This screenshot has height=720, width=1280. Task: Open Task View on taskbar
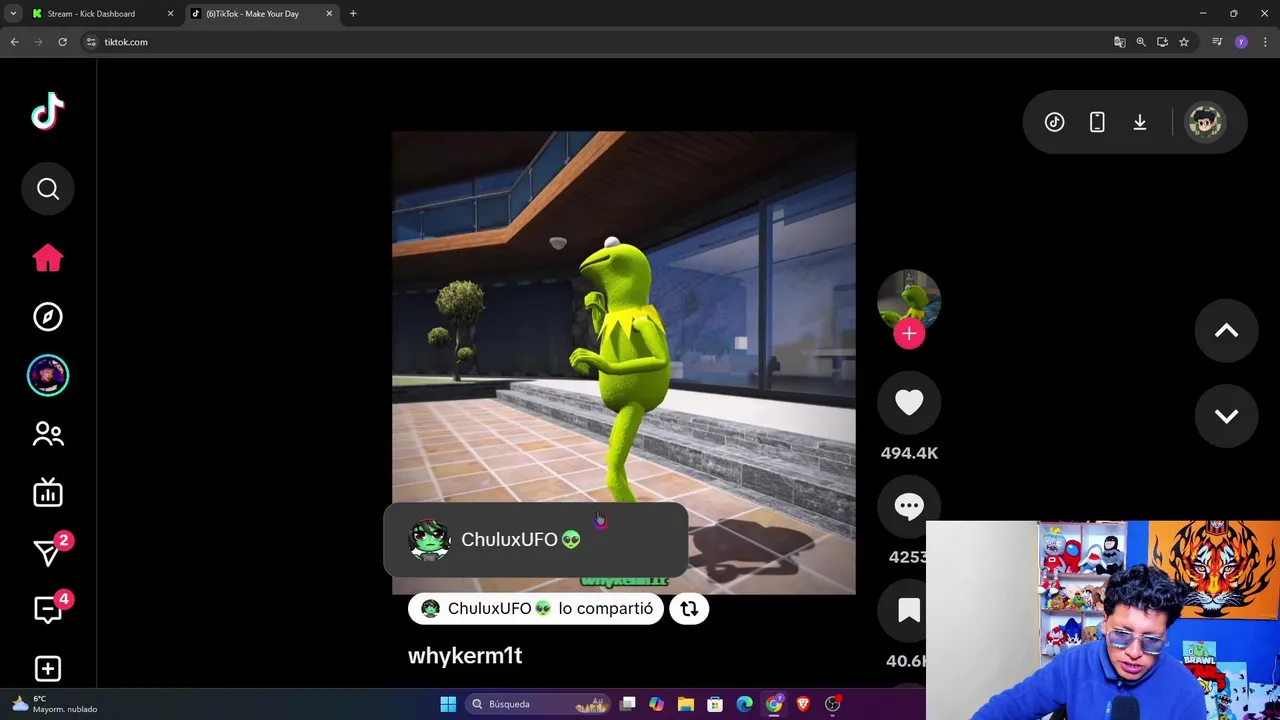[628, 704]
